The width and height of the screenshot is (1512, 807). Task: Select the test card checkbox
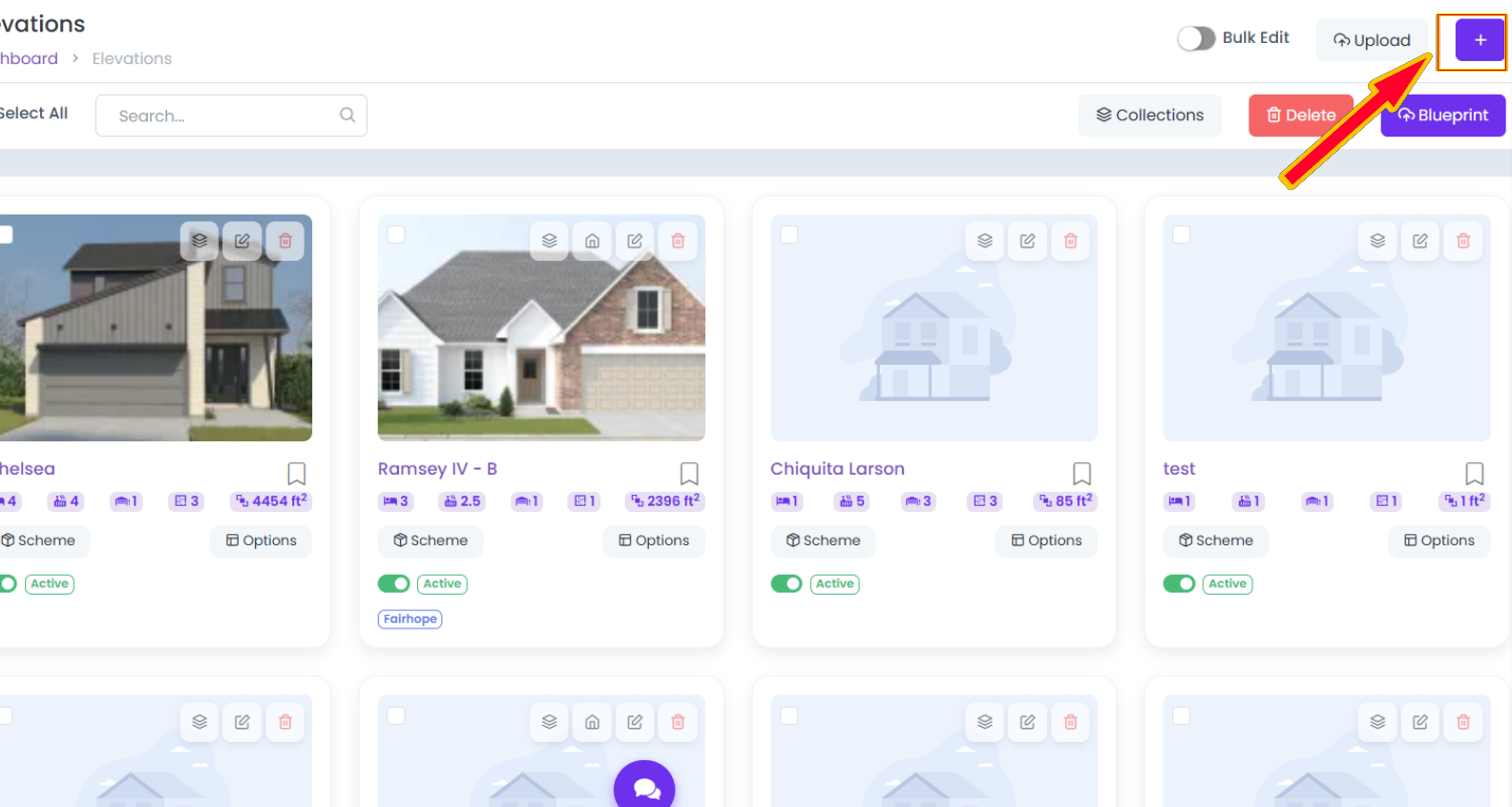pos(1182,235)
